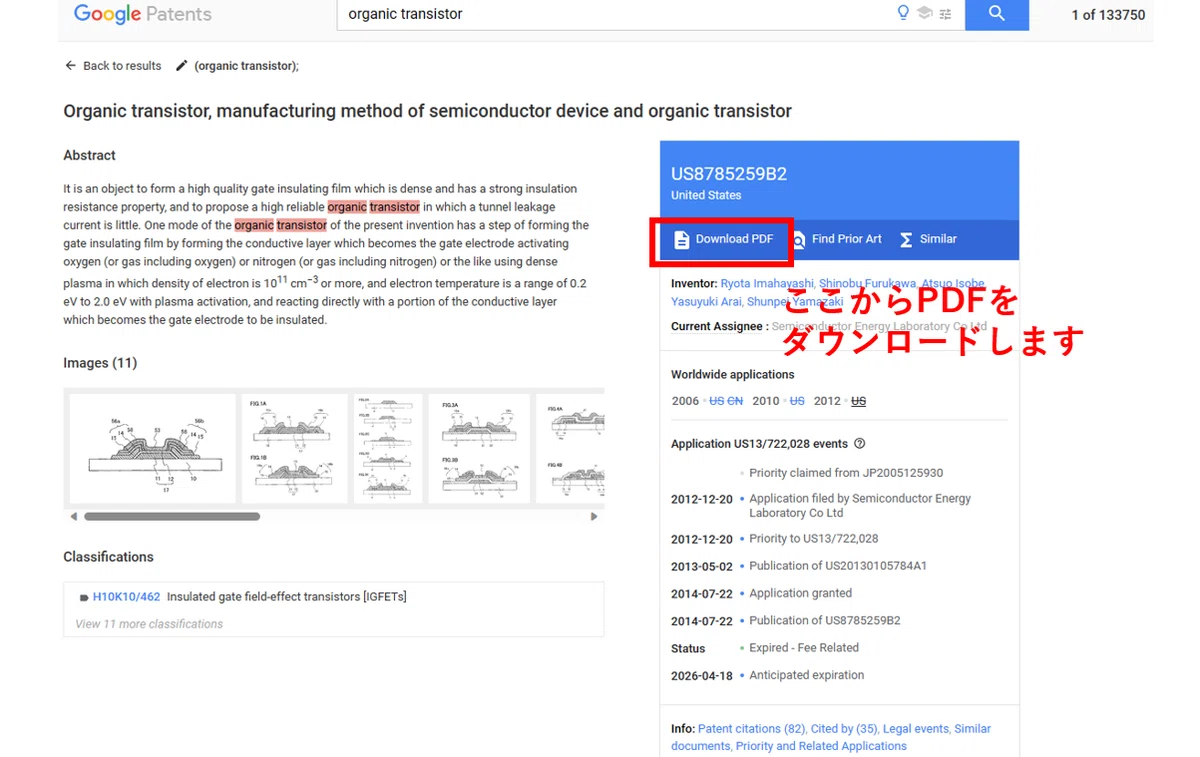Viewport: 1200px width, 757px height.
Task: Open classification H10K10/462 link
Action: (x=126, y=597)
